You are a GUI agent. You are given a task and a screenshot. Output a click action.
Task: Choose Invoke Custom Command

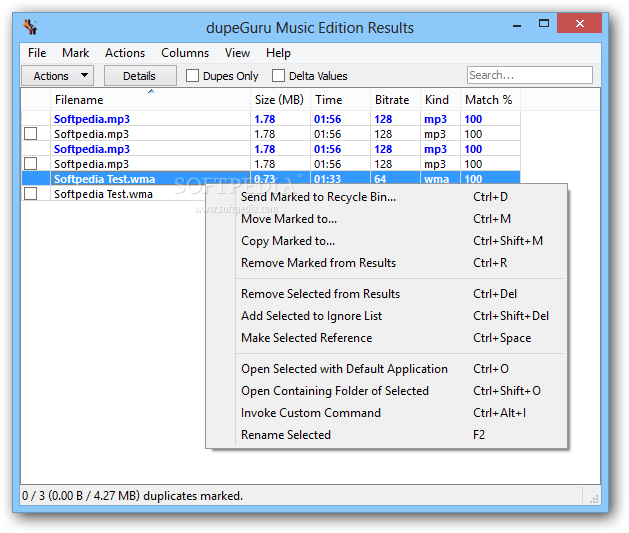click(386, 413)
